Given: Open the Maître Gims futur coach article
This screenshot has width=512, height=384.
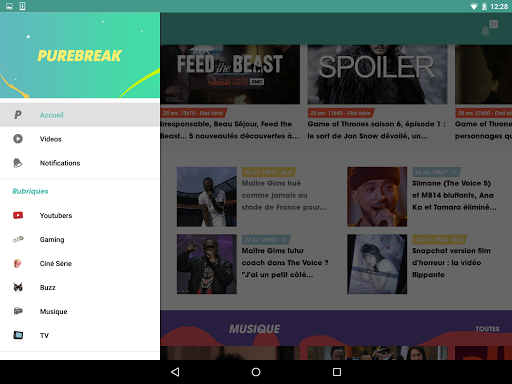Looking at the screenshot, I should (285, 263).
